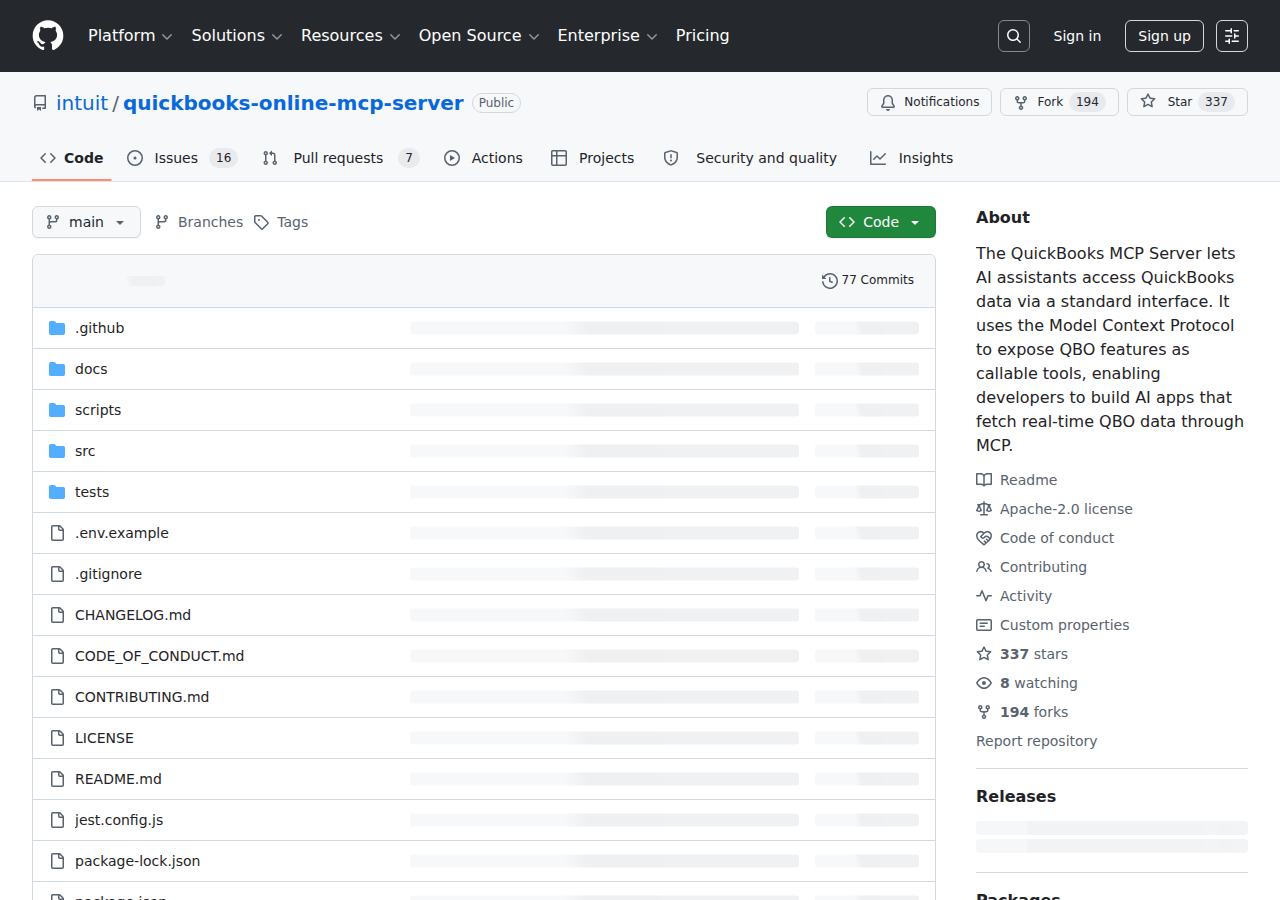Expand the Platform menu
This screenshot has width=1280, height=900.
pos(130,36)
